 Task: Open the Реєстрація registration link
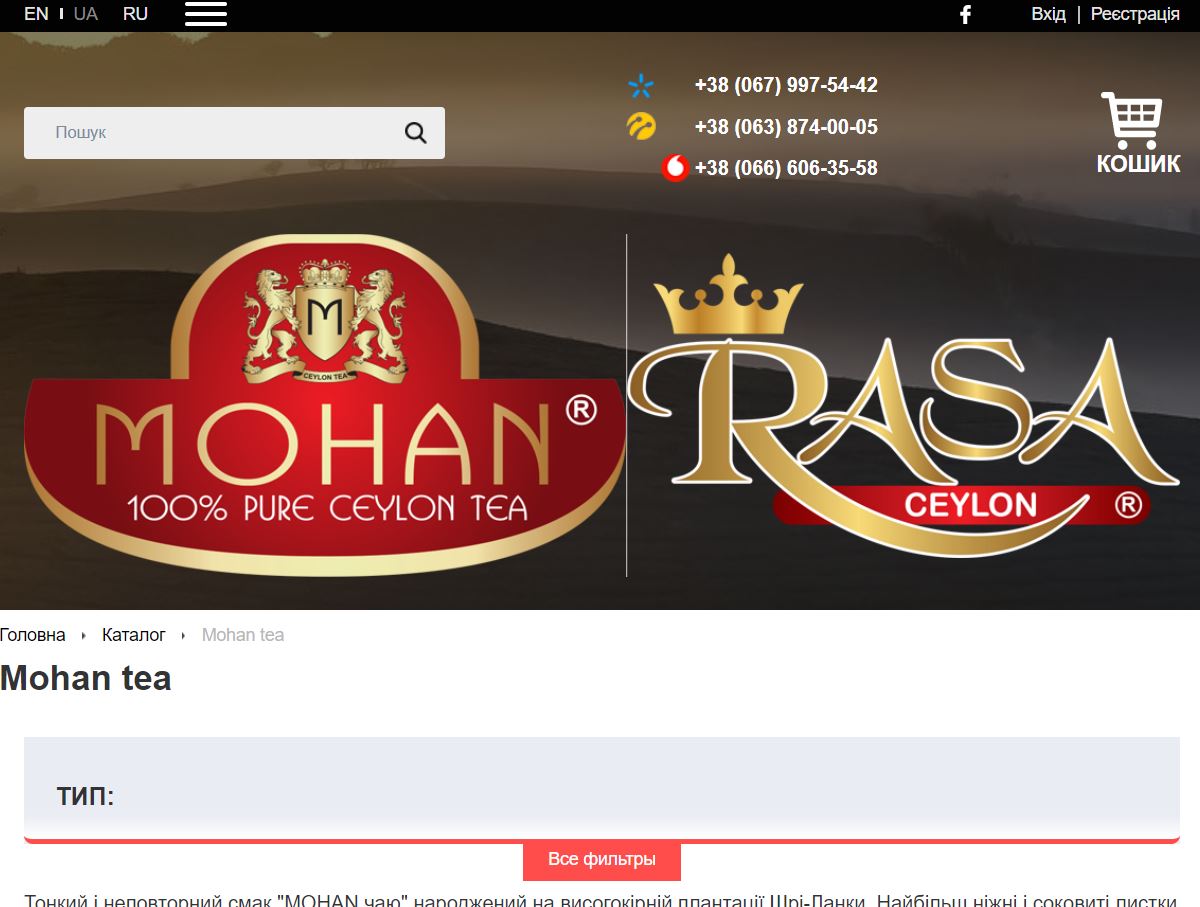[1135, 14]
